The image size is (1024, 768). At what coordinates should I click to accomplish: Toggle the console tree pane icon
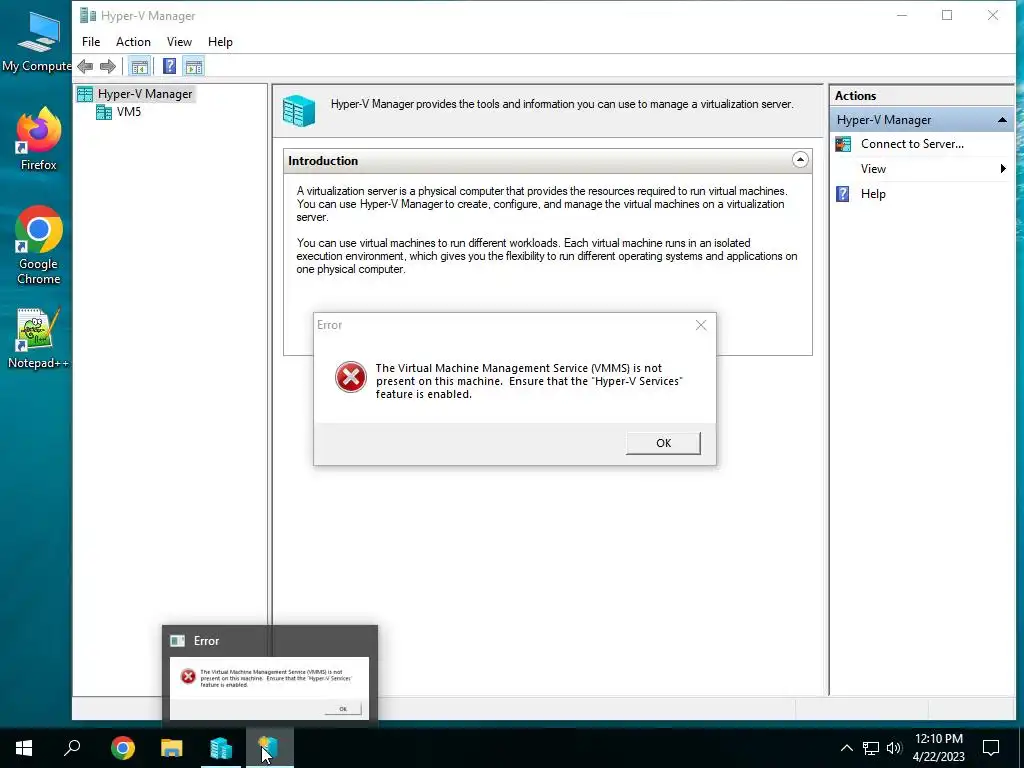click(x=139, y=66)
